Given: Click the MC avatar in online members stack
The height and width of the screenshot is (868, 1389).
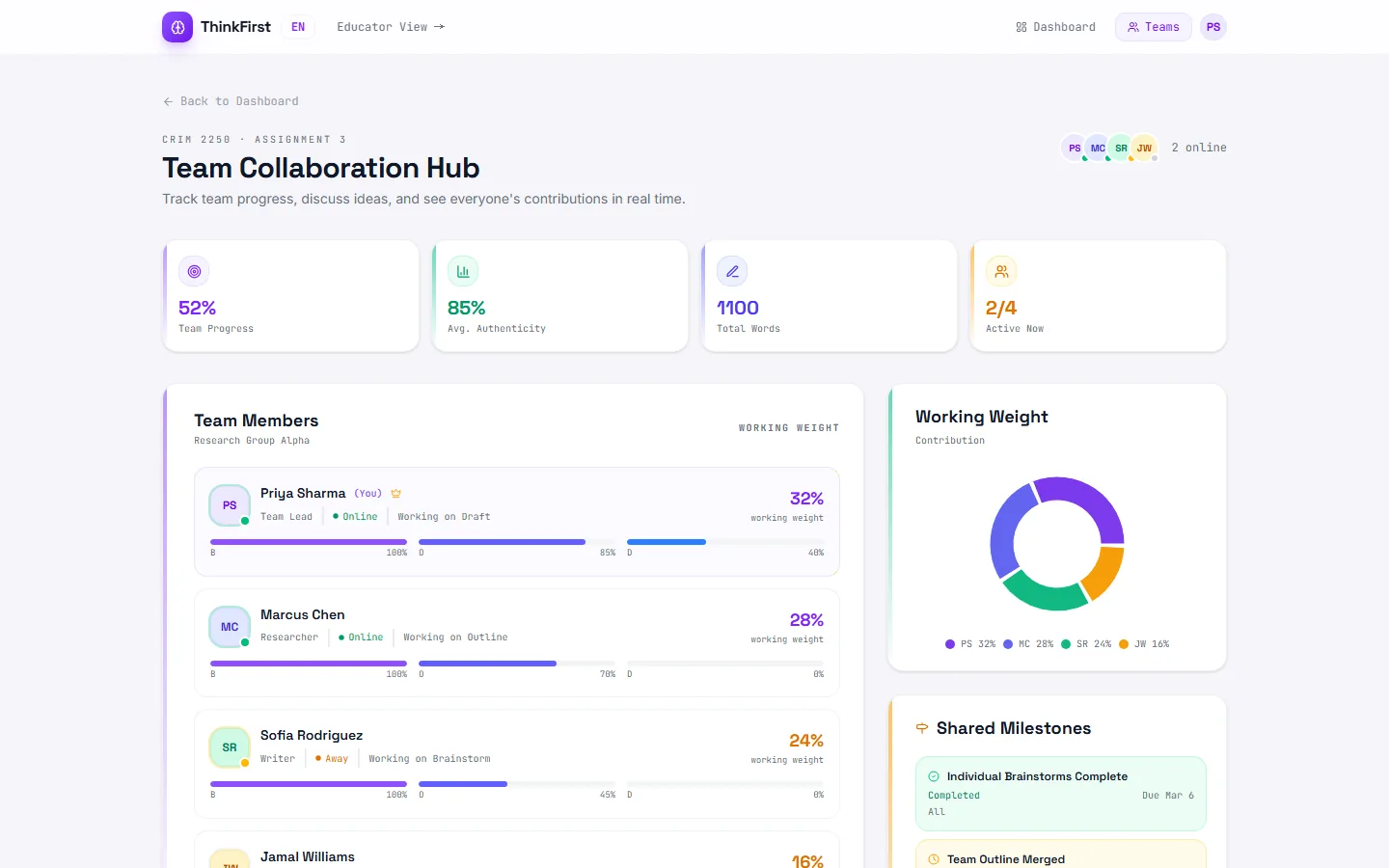Looking at the screenshot, I should pyautogui.click(x=1098, y=148).
